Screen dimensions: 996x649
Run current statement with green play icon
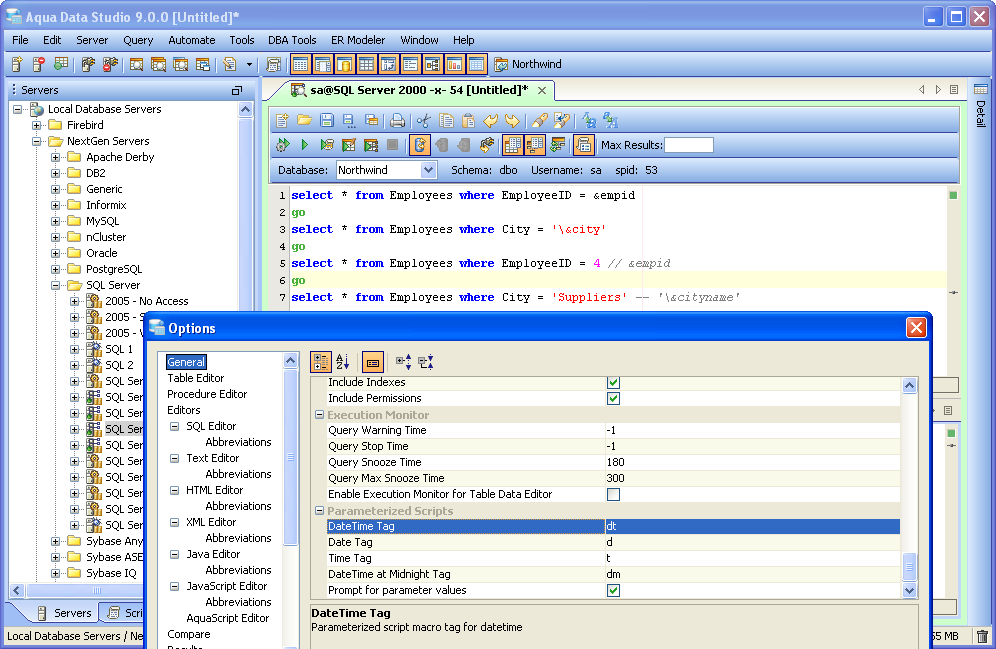click(x=305, y=145)
